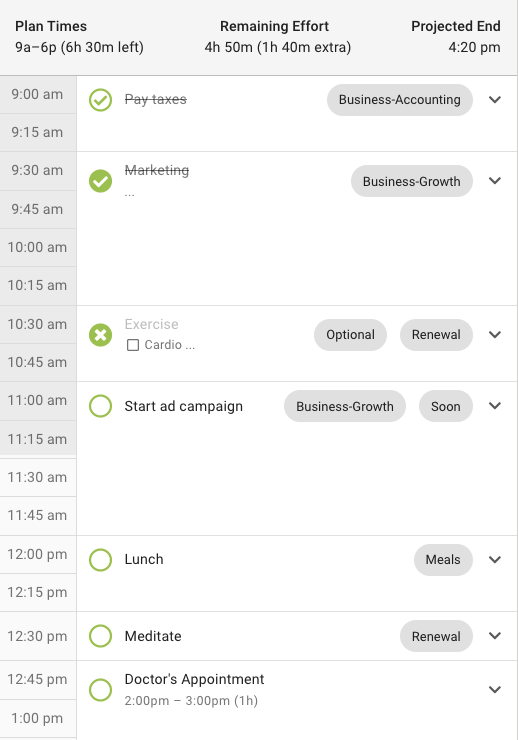Screen dimensions: 518x740
Task: Click the Soon tag
Action: click(x=446, y=406)
